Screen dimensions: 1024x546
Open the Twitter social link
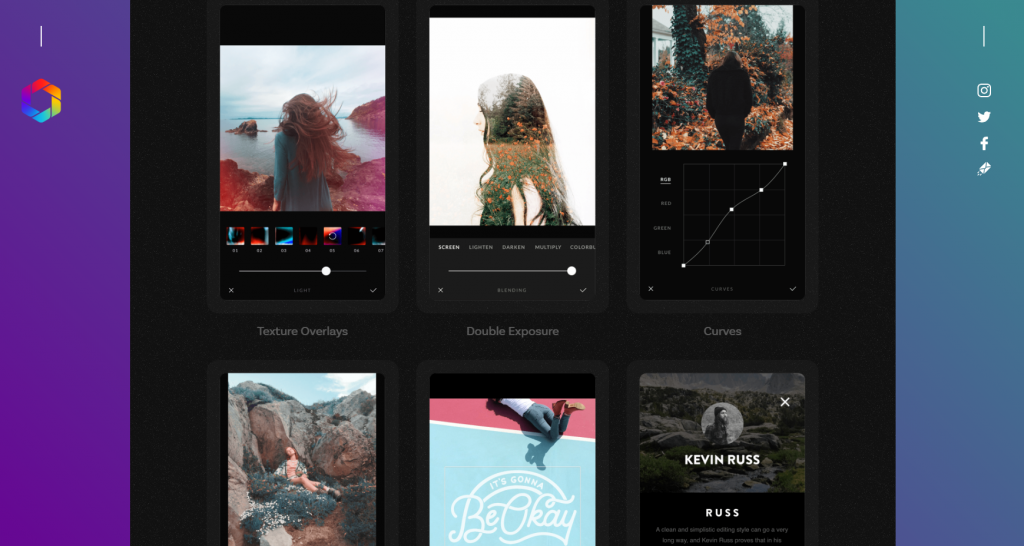pyautogui.click(x=984, y=117)
